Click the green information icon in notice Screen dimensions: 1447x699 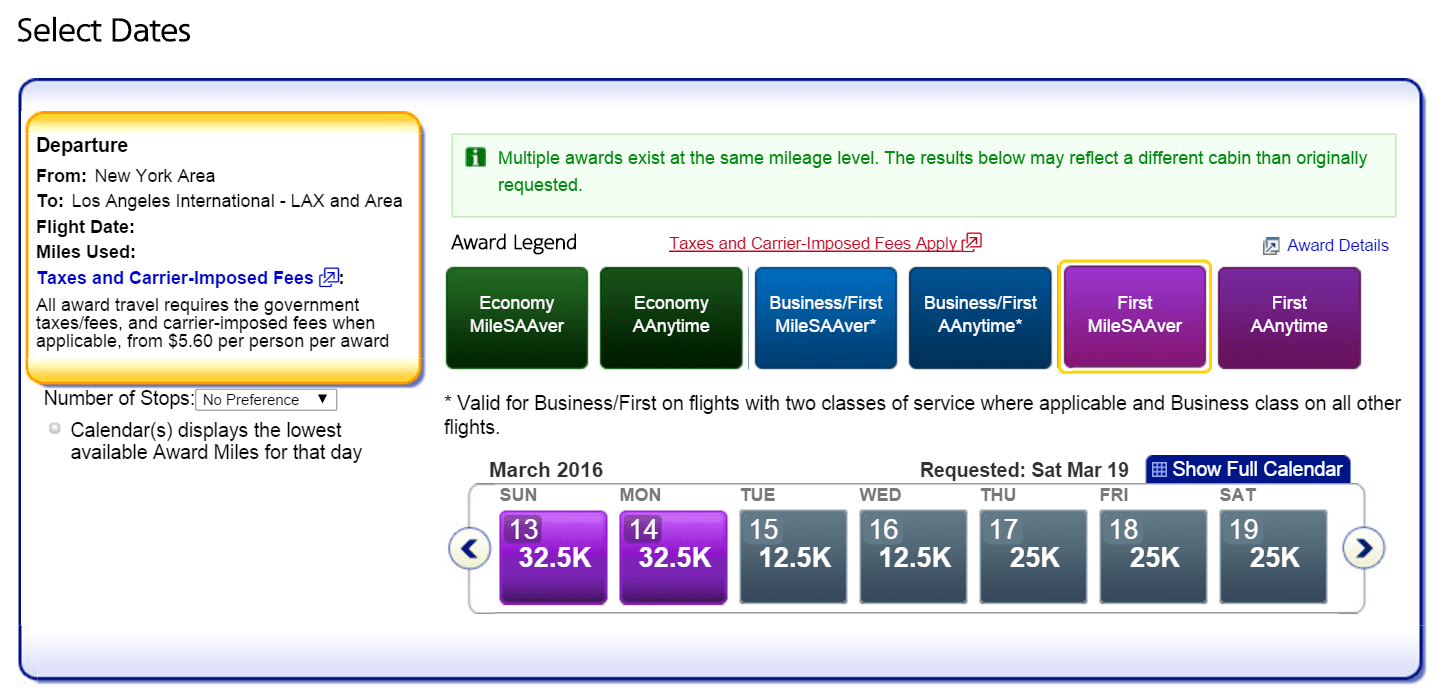point(476,157)
